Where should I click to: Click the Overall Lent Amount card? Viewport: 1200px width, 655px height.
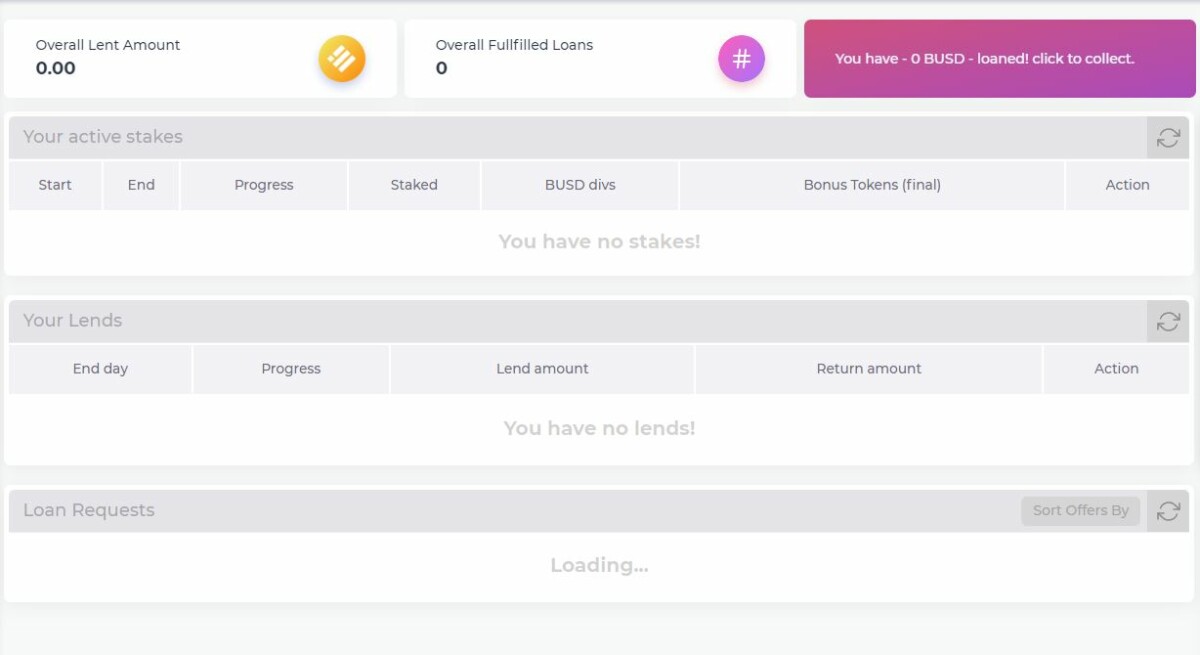click(200, 59)
